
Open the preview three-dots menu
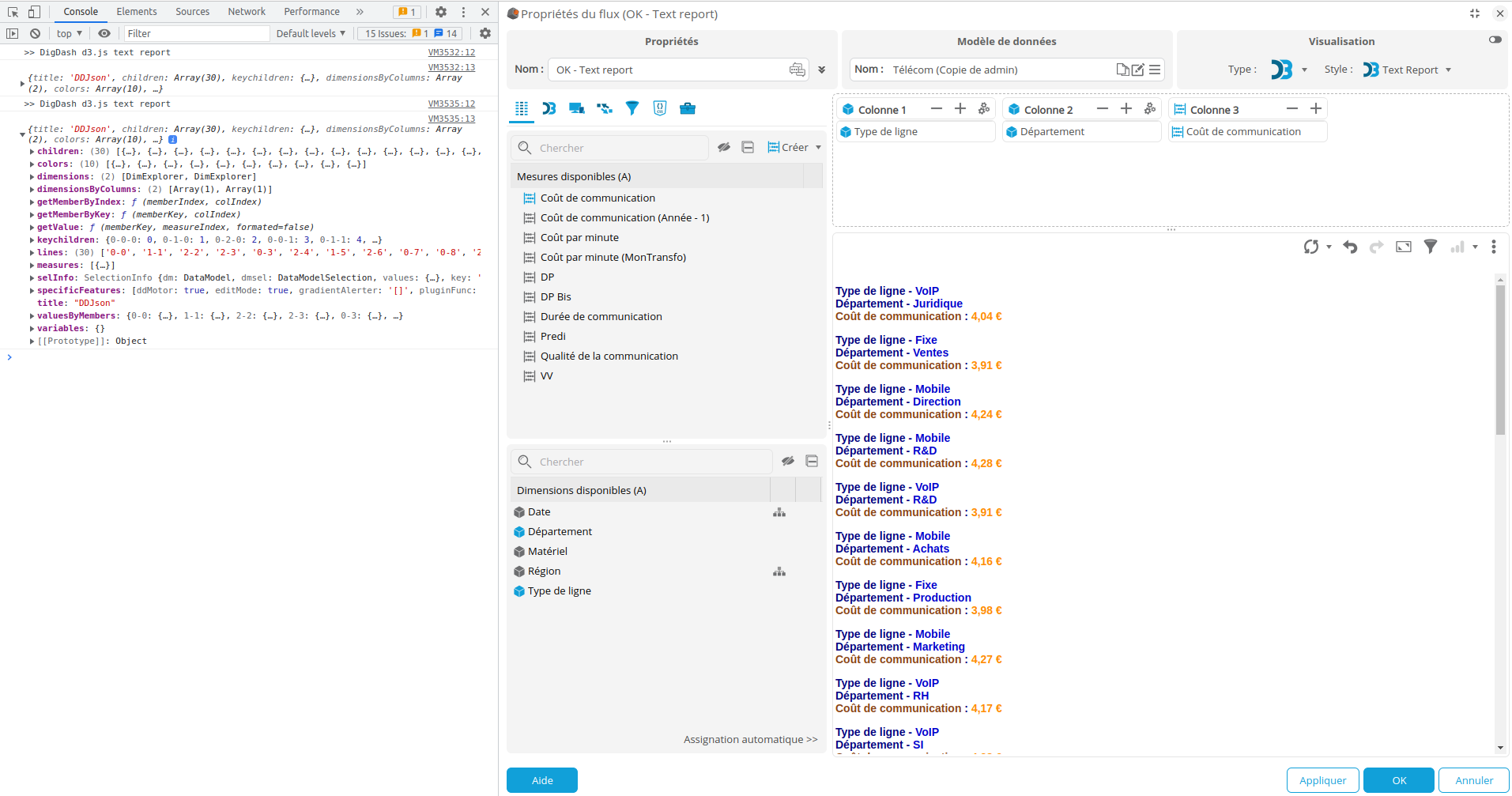[1494, 247]
